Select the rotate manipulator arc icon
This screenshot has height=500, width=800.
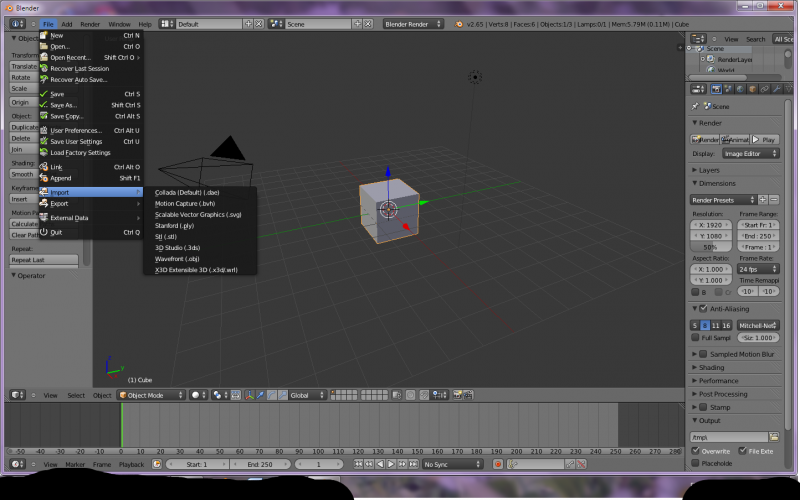271,395
